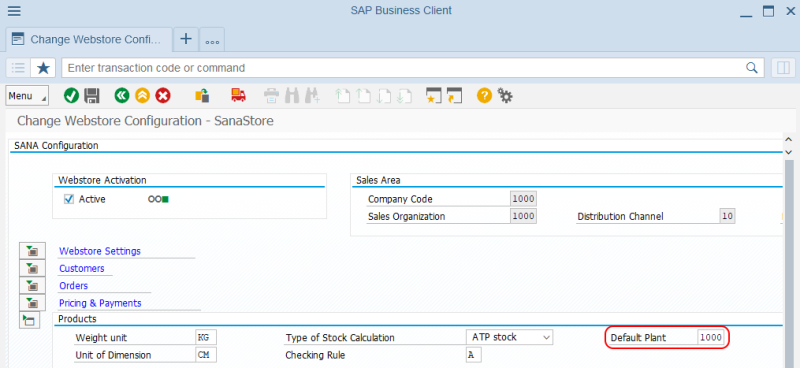Add a new tab with plus button

pyautogui.click(x=186, y=39)
